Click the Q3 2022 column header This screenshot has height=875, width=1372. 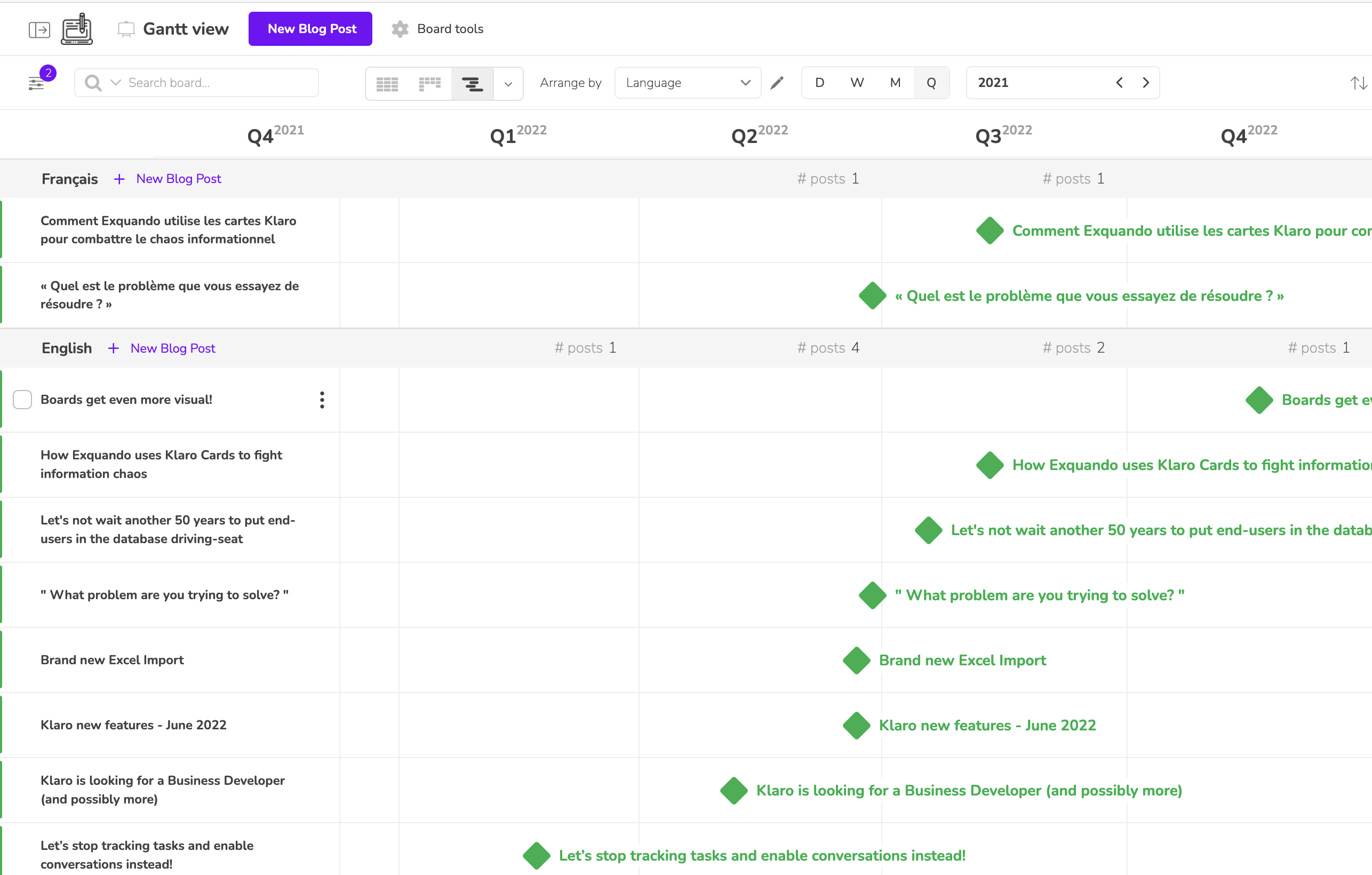tap(1003, 135)
